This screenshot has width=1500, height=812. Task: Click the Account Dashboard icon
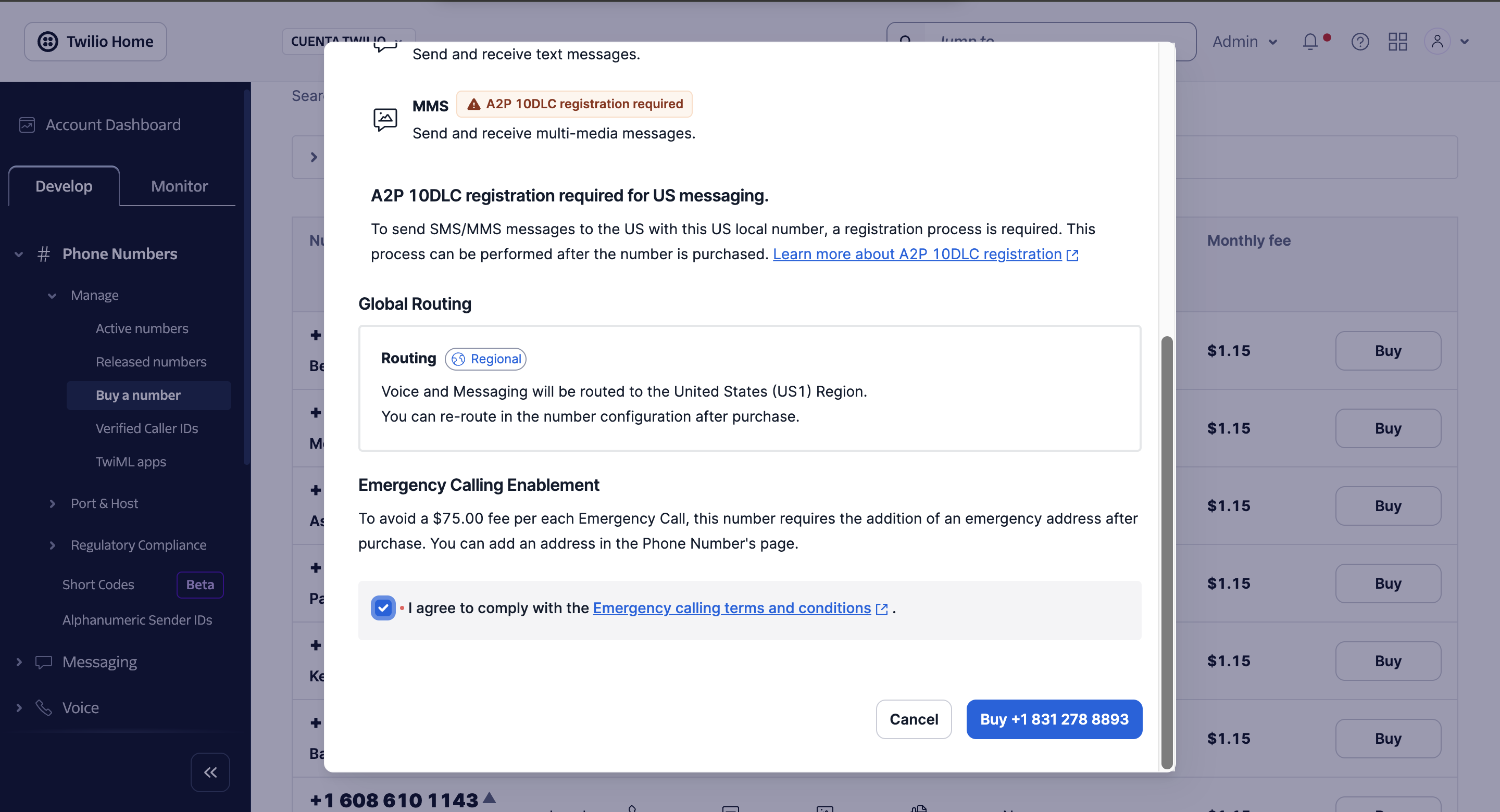[28, 124]
